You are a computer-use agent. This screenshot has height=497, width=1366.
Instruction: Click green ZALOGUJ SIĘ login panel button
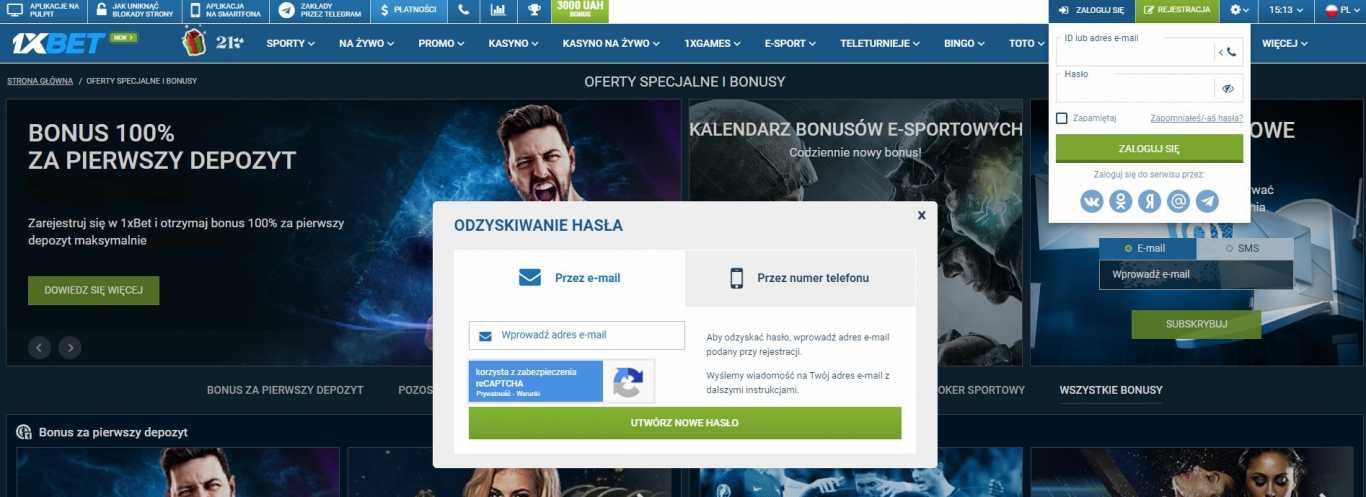click(x=1149, y=148)
